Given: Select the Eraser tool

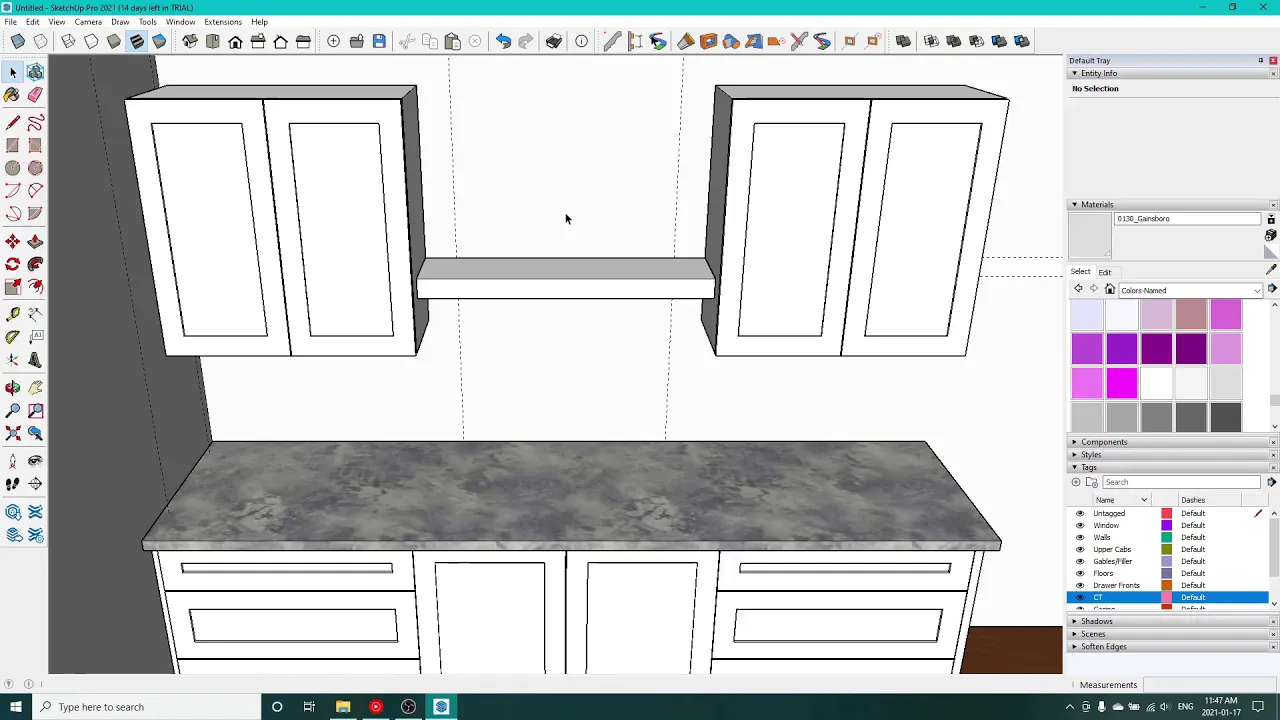Looking at the screenshot, I should pos(35,95).
